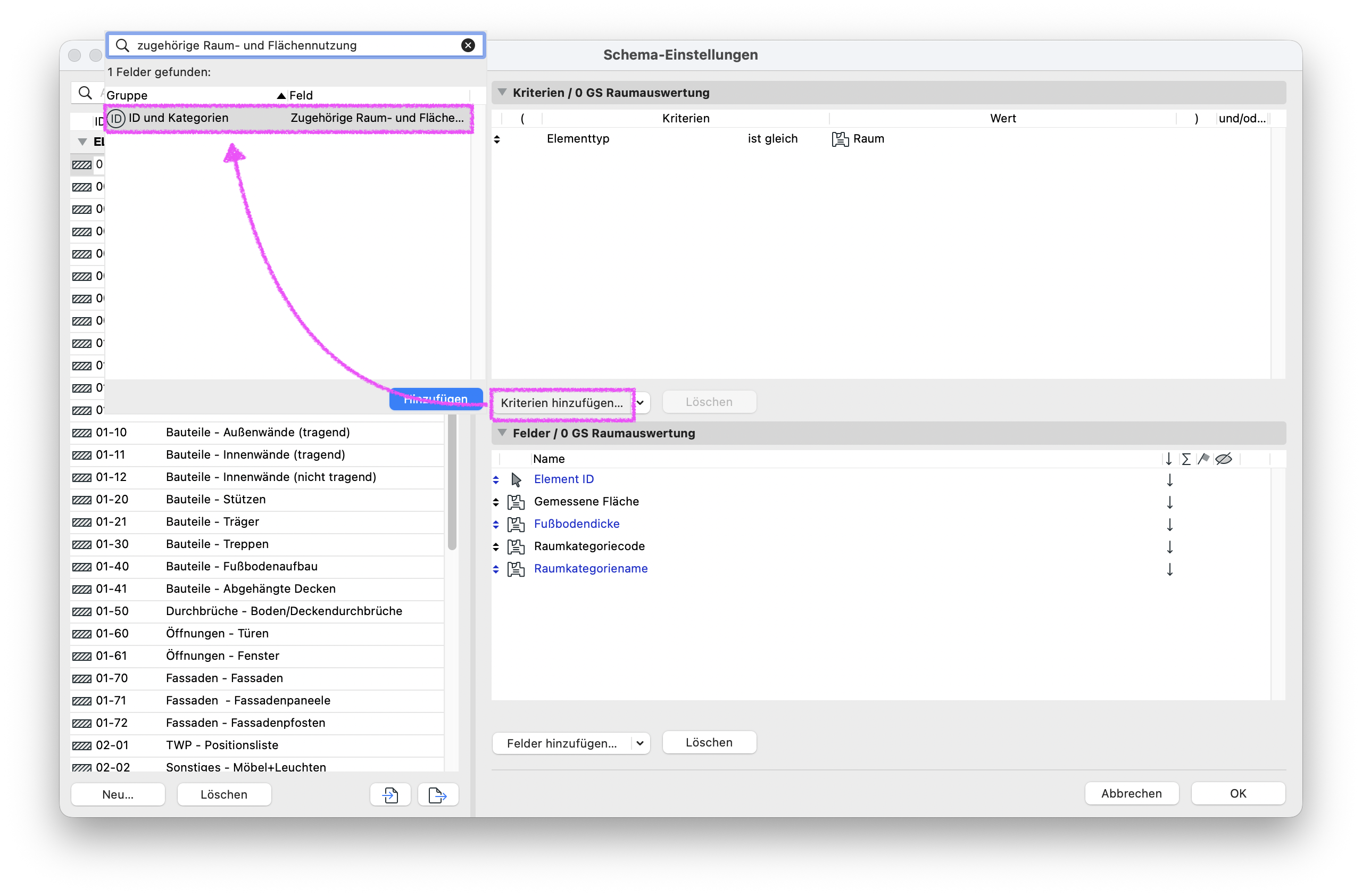Click Abbrechen to cancel

tap(1131, 793)
